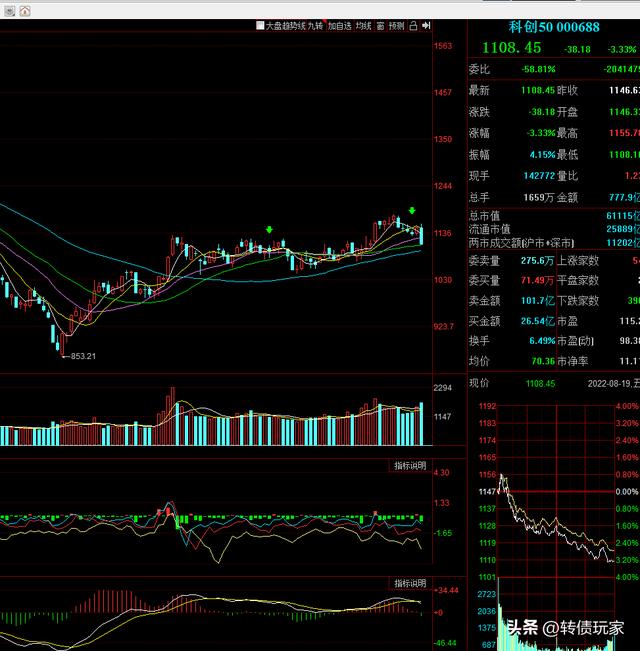Open 指标说明 for the MACD panel
The width and height of the screenshot is (640, 651).
point(409,583)
